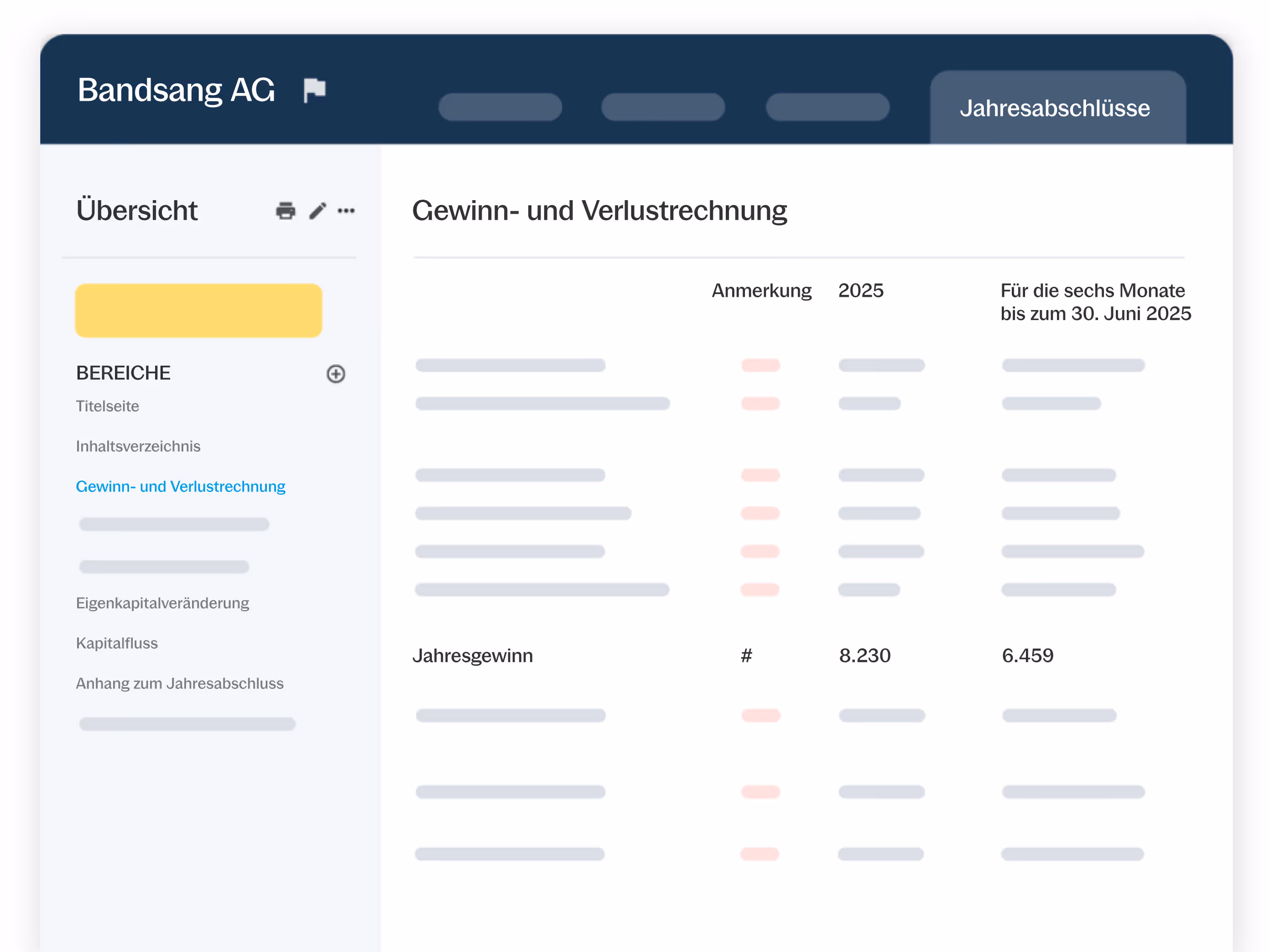Click the Jahresgewinn note reference #
The image size is (1270, 952).
tap(746, 655)
